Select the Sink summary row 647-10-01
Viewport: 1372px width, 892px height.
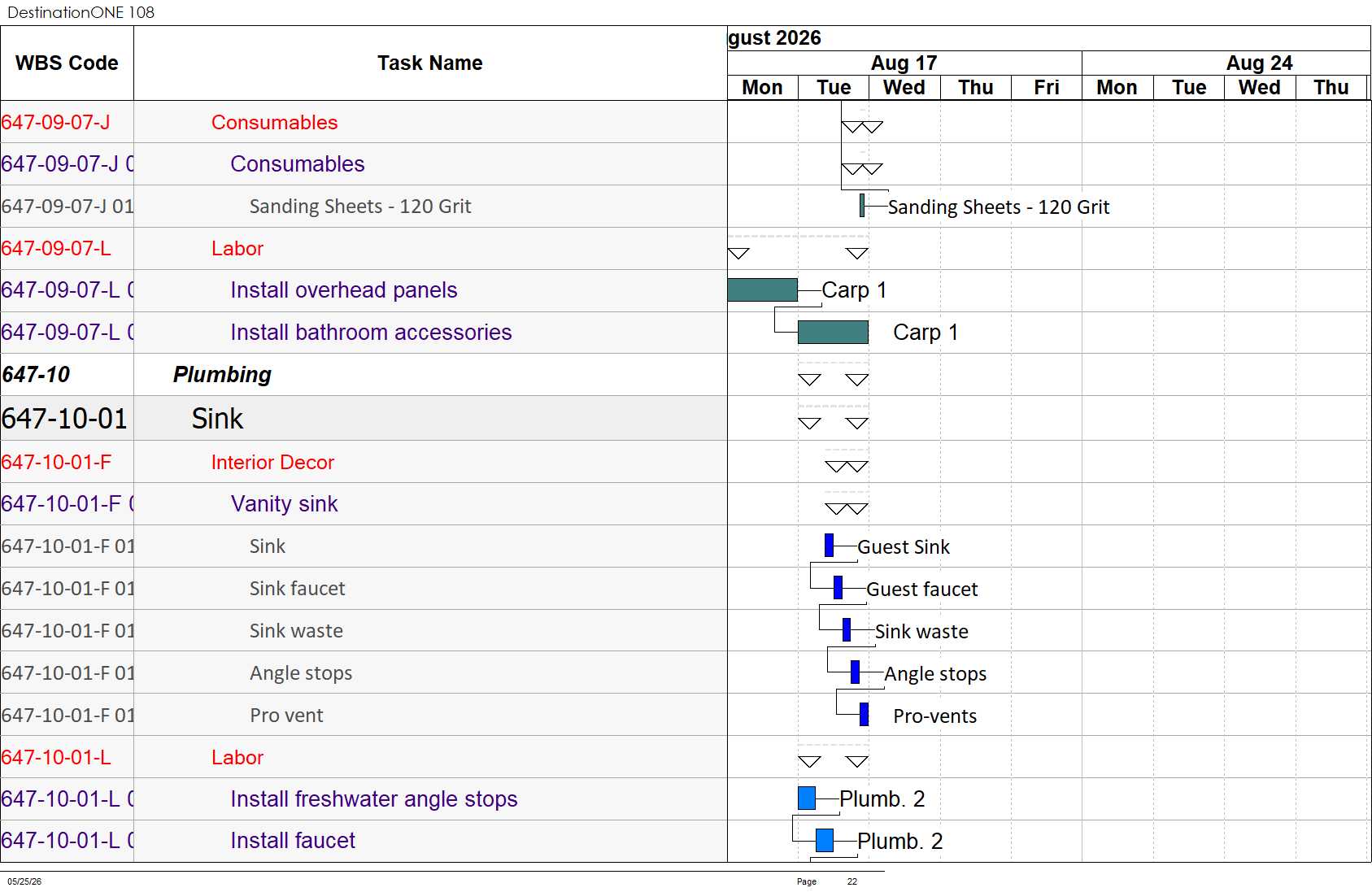pos(364,418)
